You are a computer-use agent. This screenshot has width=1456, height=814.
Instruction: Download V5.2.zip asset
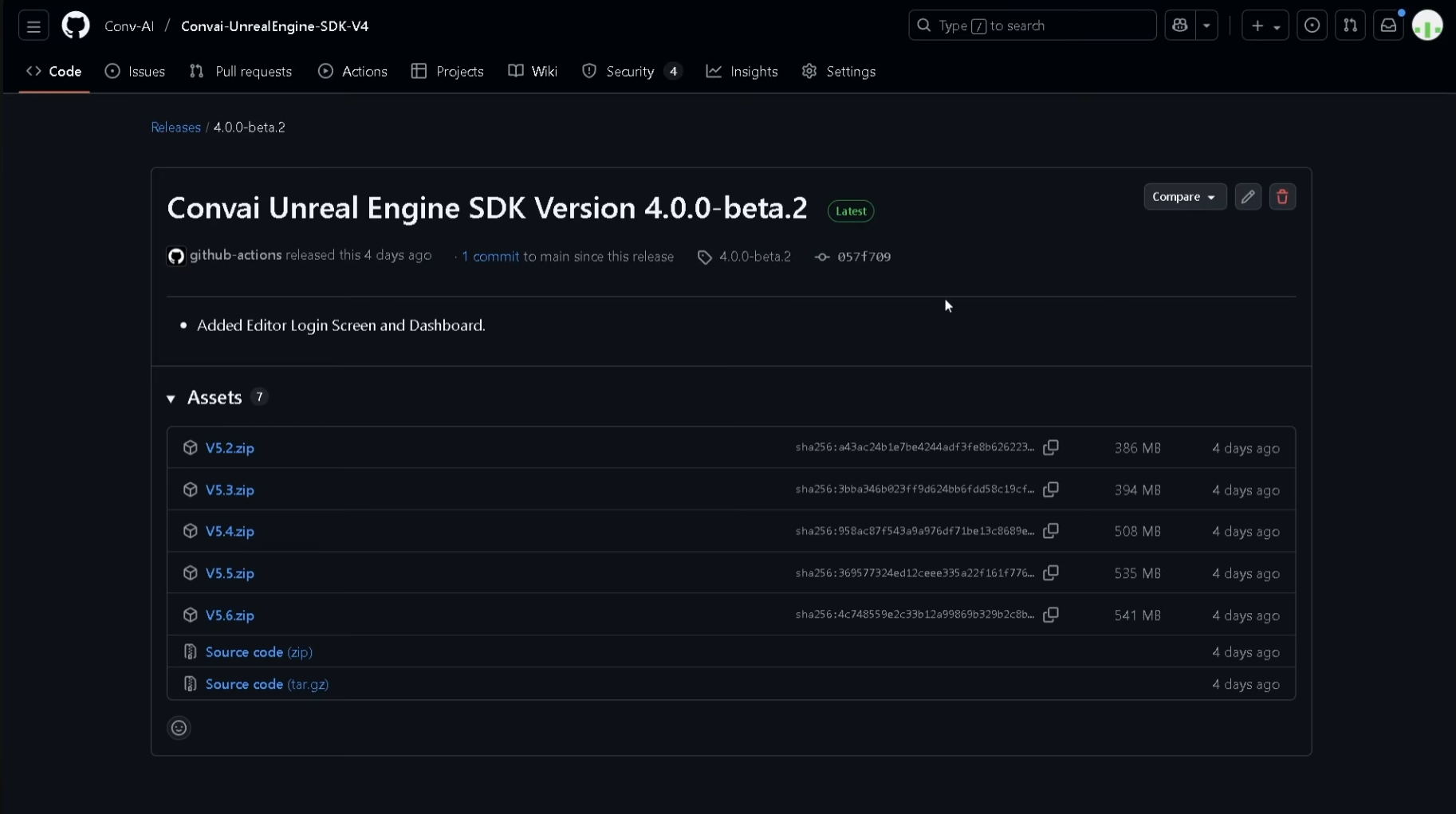(230, 448)
